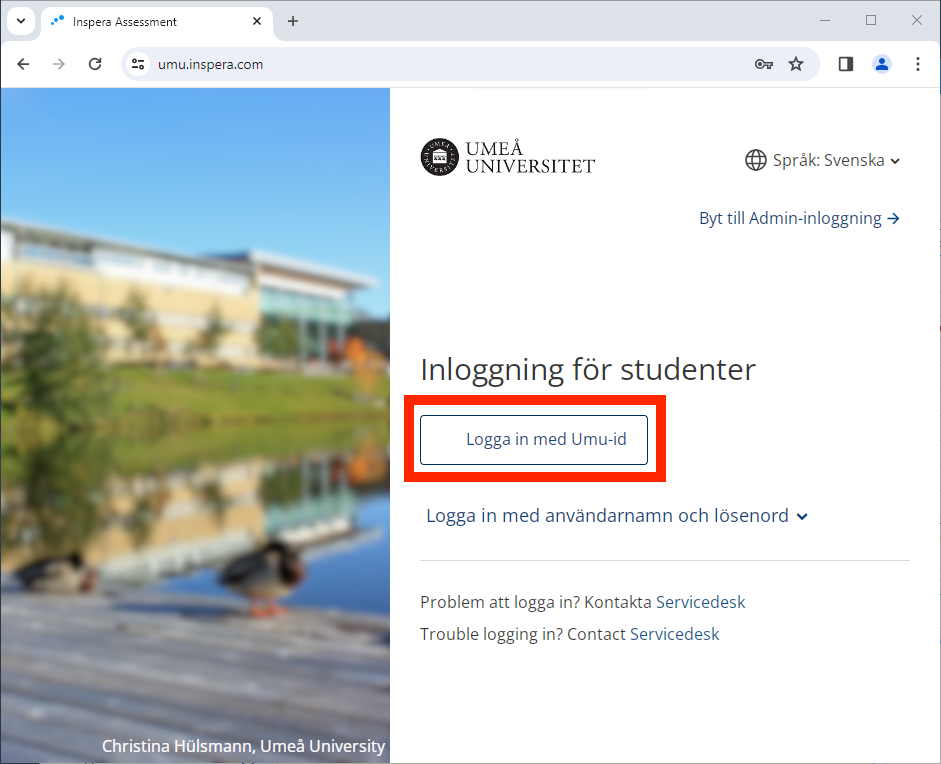Screen dimensions: 941x764
Task: Toggle the browser side panel icon
Action: point(846,64)
